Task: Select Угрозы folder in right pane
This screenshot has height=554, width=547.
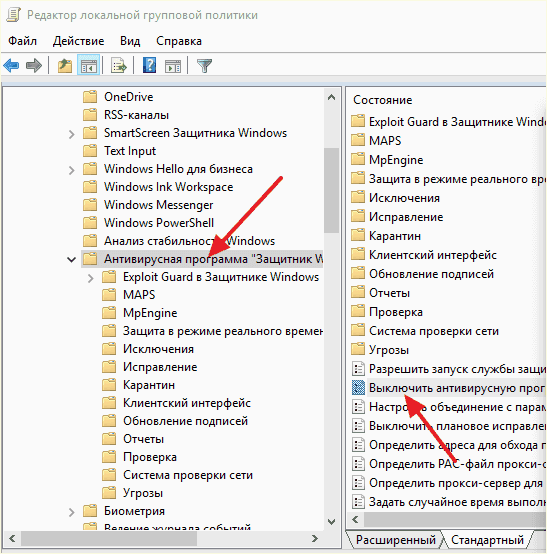Action: click(389, 350)
